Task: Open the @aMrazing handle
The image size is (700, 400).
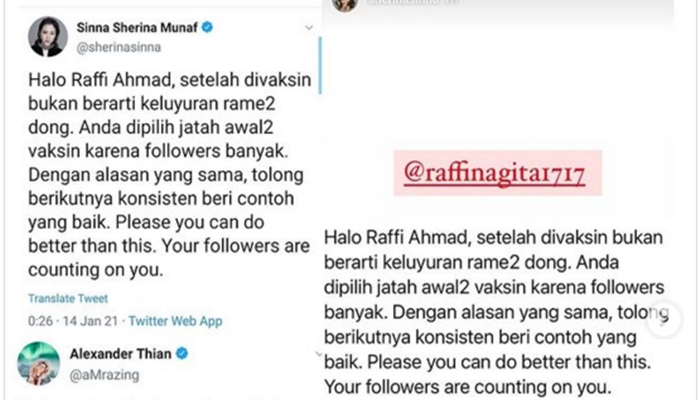Action: point(104,375)
